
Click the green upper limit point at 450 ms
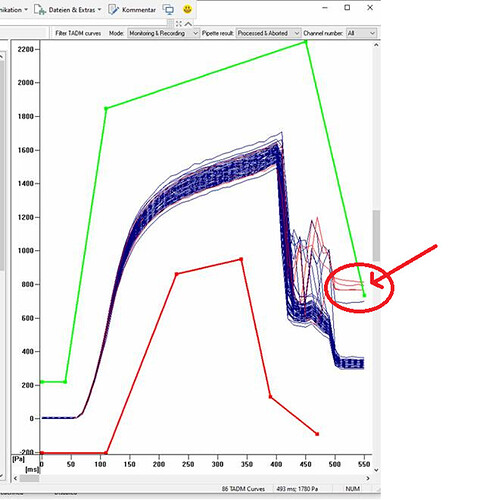point(306,42)
